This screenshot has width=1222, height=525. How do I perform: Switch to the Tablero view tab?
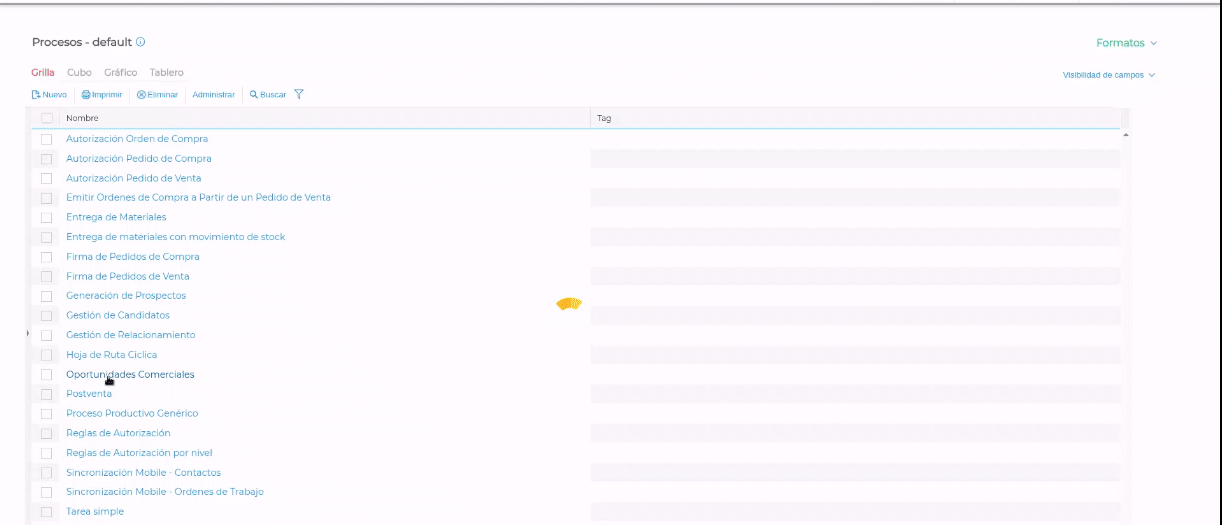click(167, 73)
